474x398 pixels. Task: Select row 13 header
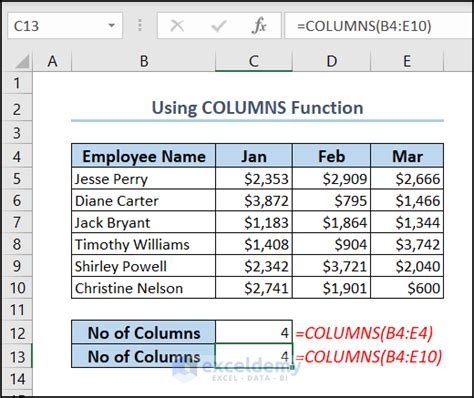tap(17, 356)
